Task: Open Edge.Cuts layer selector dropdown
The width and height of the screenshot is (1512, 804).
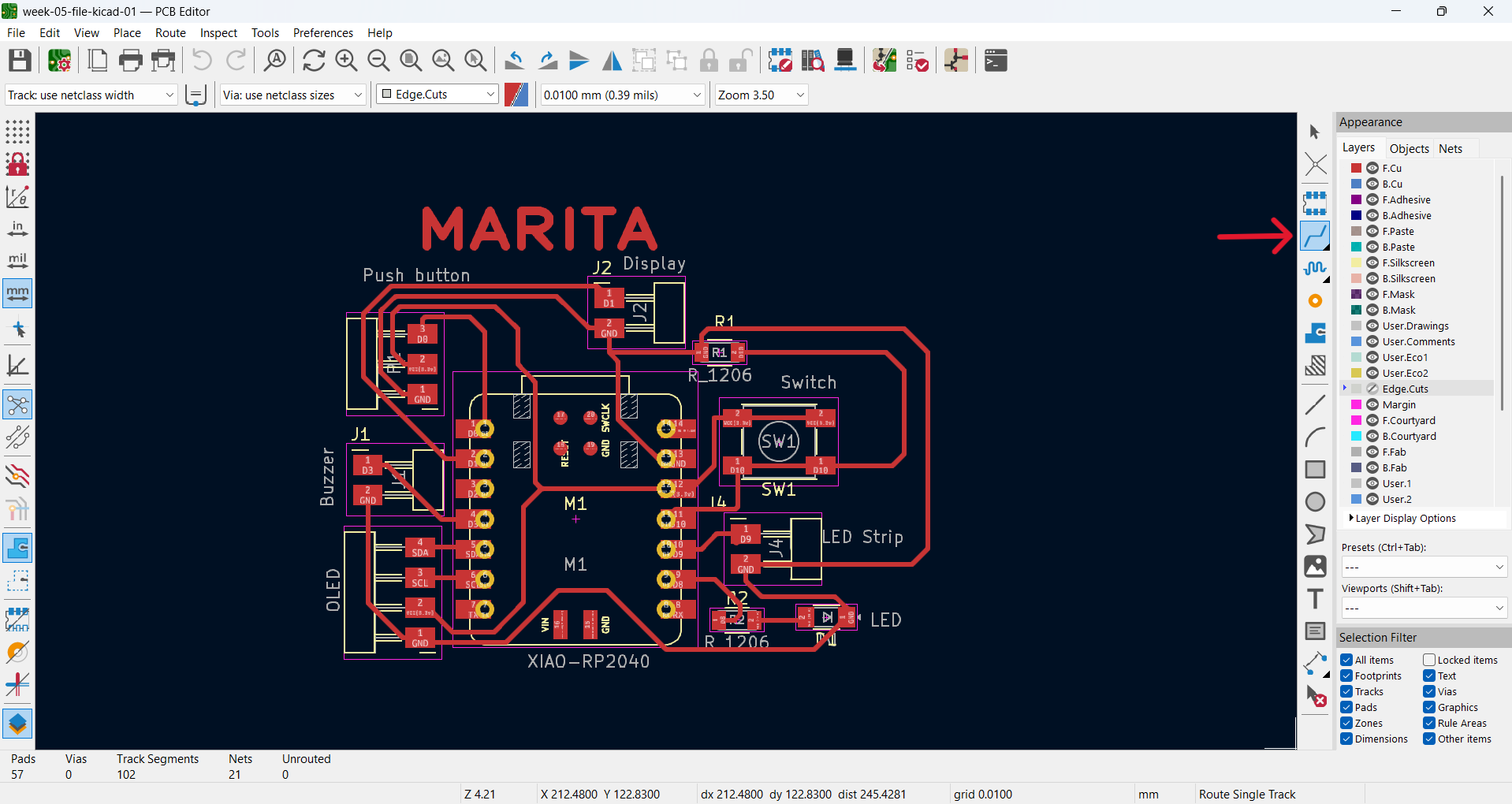Action: pyautogui.click(x=438, y=95)
